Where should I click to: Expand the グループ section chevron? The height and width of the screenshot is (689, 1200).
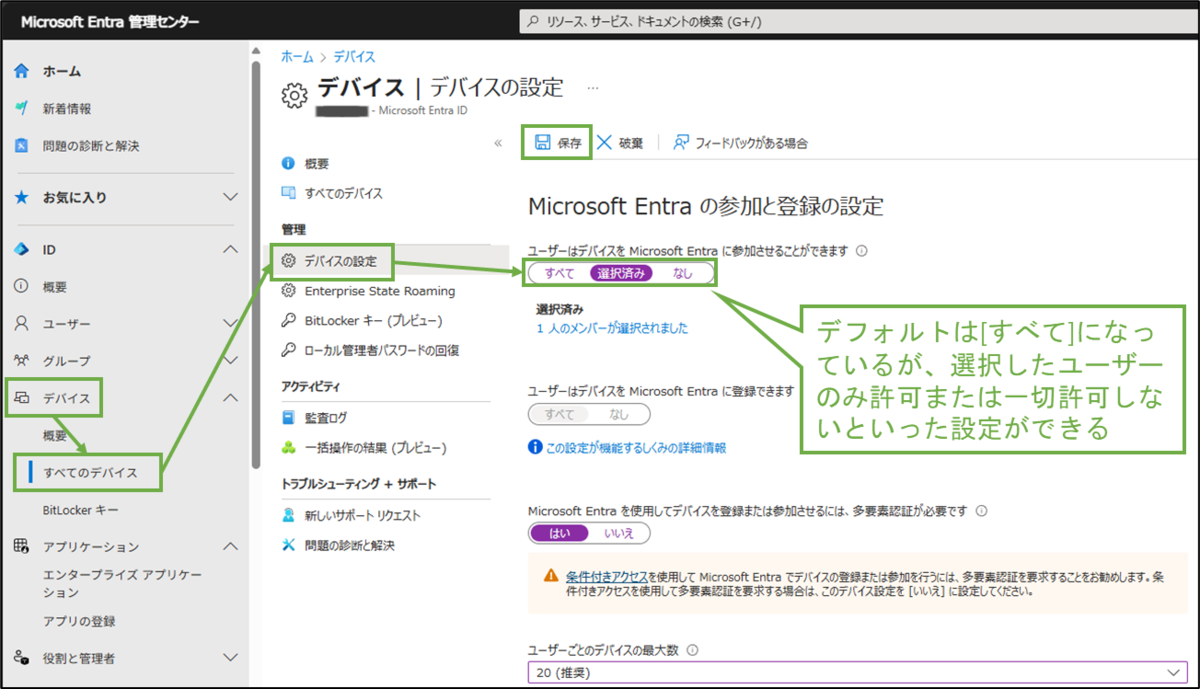(230, 361)
